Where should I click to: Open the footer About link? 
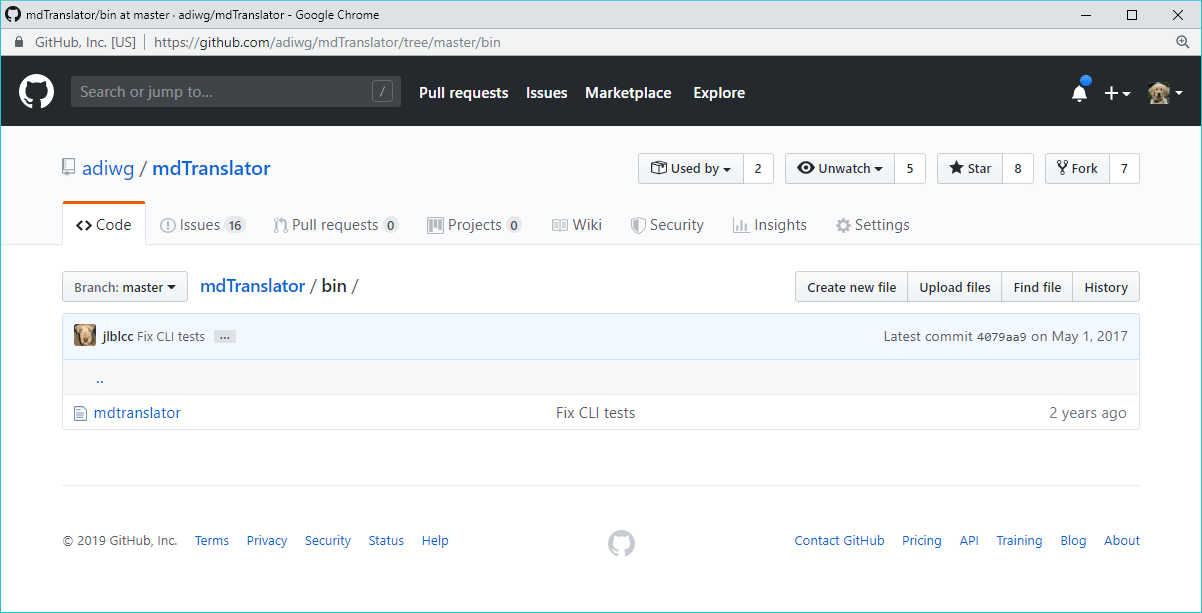(1122, 541)
